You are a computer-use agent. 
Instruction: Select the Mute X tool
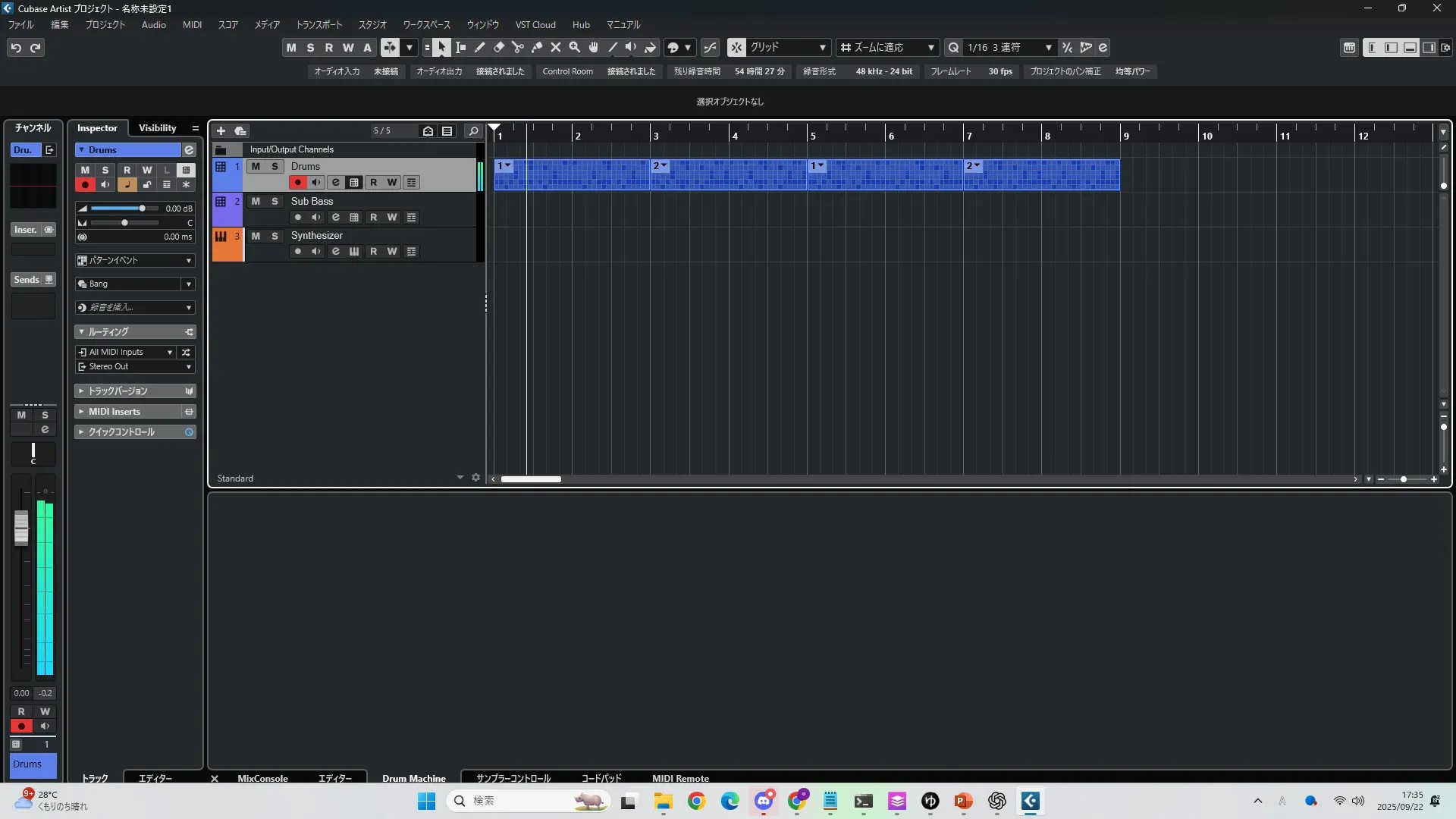click(x=556, y=48)
